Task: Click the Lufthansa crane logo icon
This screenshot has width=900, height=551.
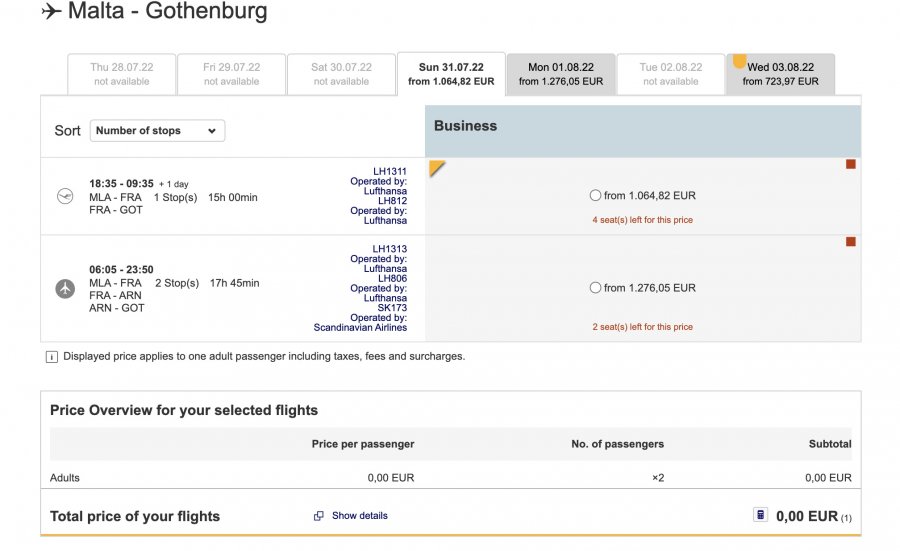Action: click(x=66, y=197)
